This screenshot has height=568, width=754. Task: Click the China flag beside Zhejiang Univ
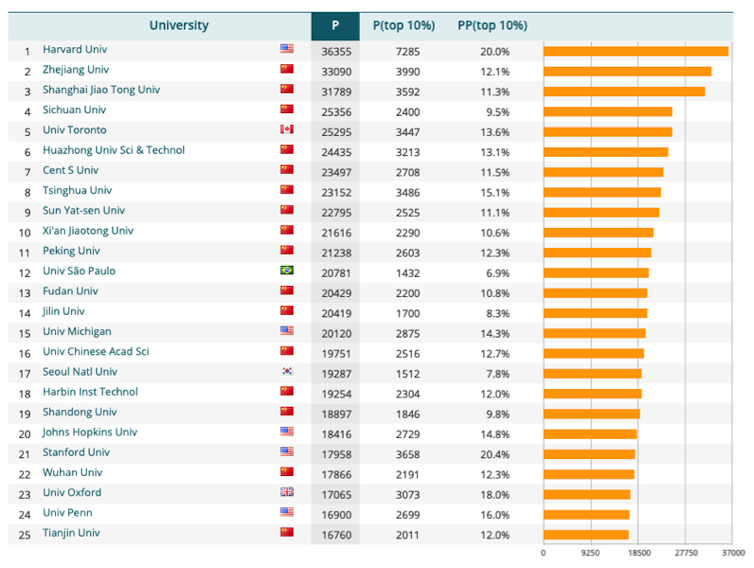tap(287, 70)
